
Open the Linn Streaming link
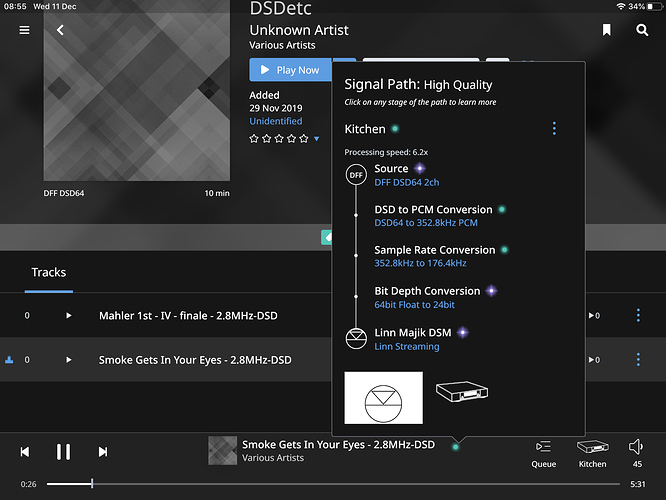point(406,346)
